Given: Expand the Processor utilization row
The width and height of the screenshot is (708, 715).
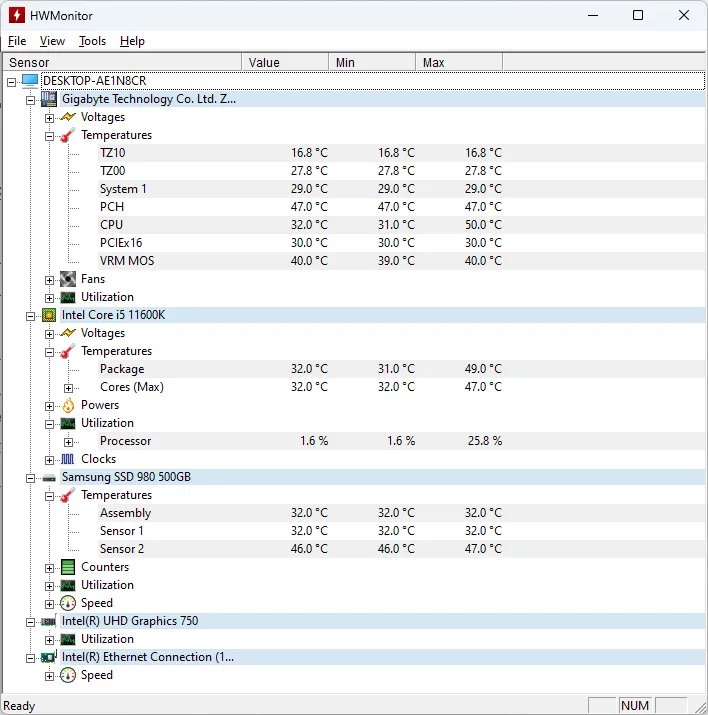Looking at the screenshot, I should pyautogui.click(x=68, y=442).
